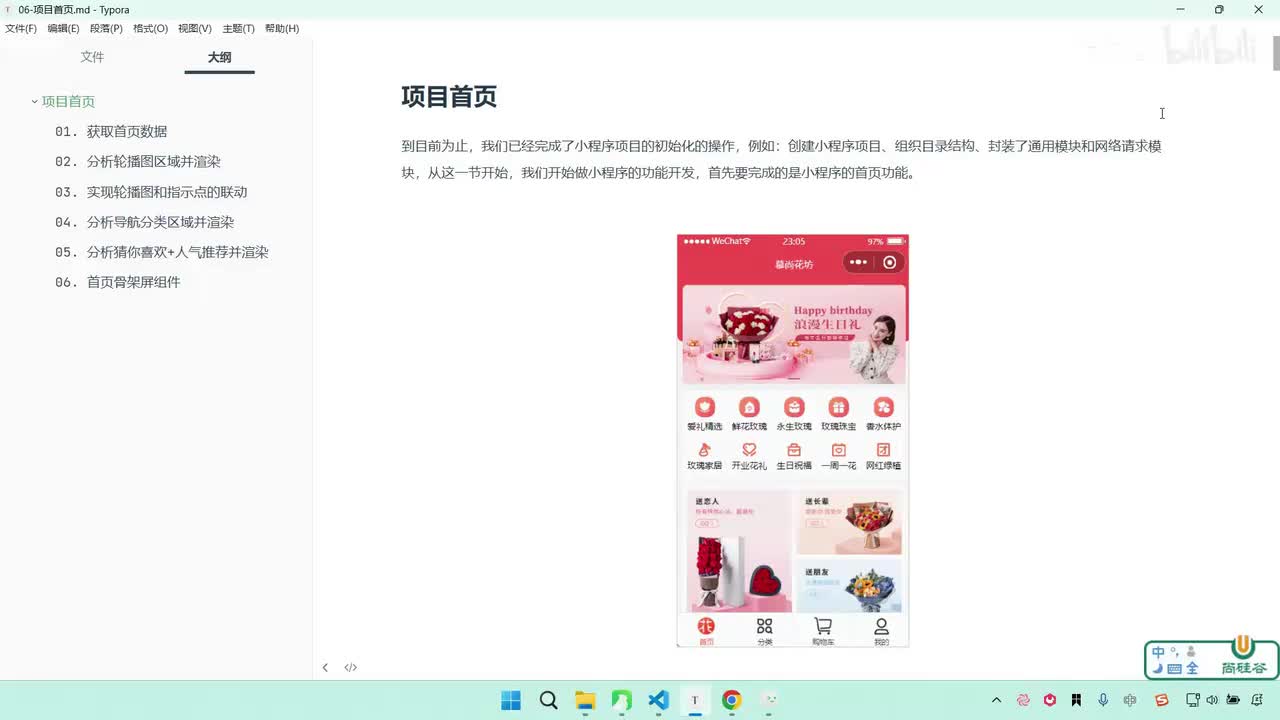Switch to the 文件 sidebar tab
Image resolution: width=1280 pixels, height=720 pixels.
pos(92,57)
